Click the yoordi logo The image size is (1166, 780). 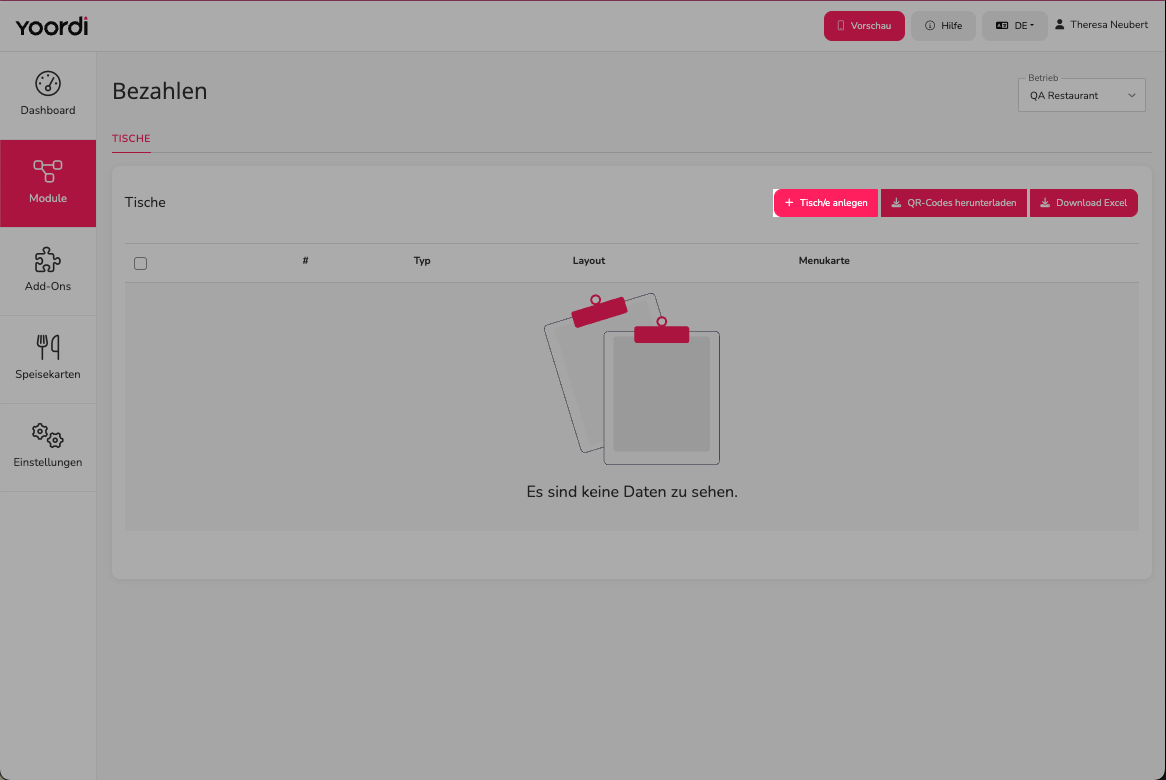(52, 26)
